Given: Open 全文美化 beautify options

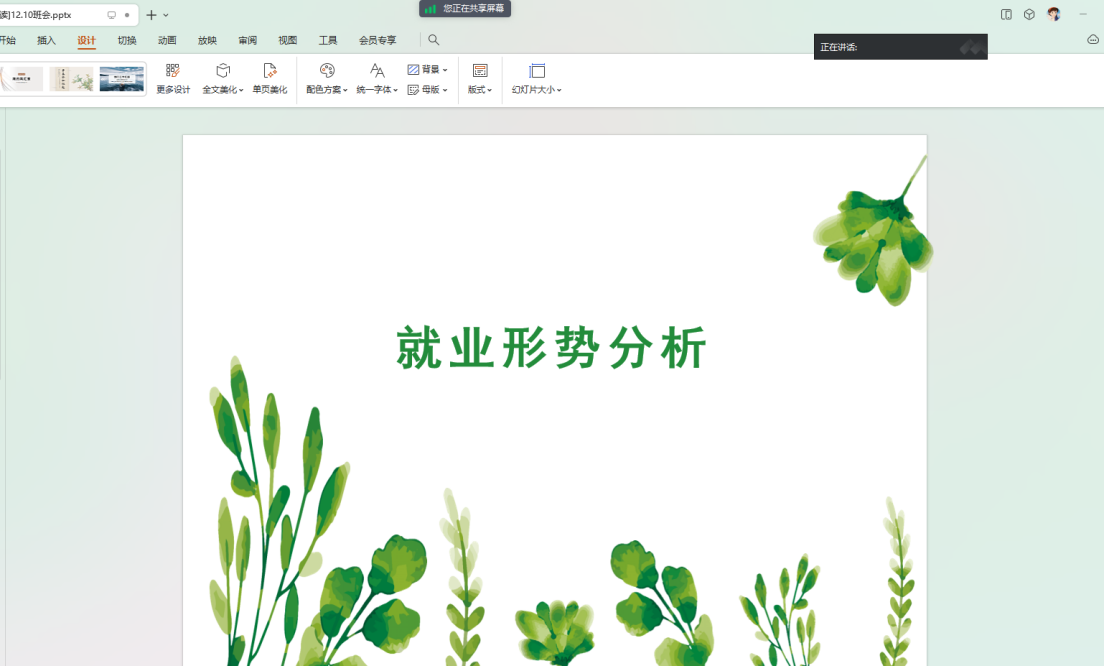Looking at the screenshot, I should [222, 79].
